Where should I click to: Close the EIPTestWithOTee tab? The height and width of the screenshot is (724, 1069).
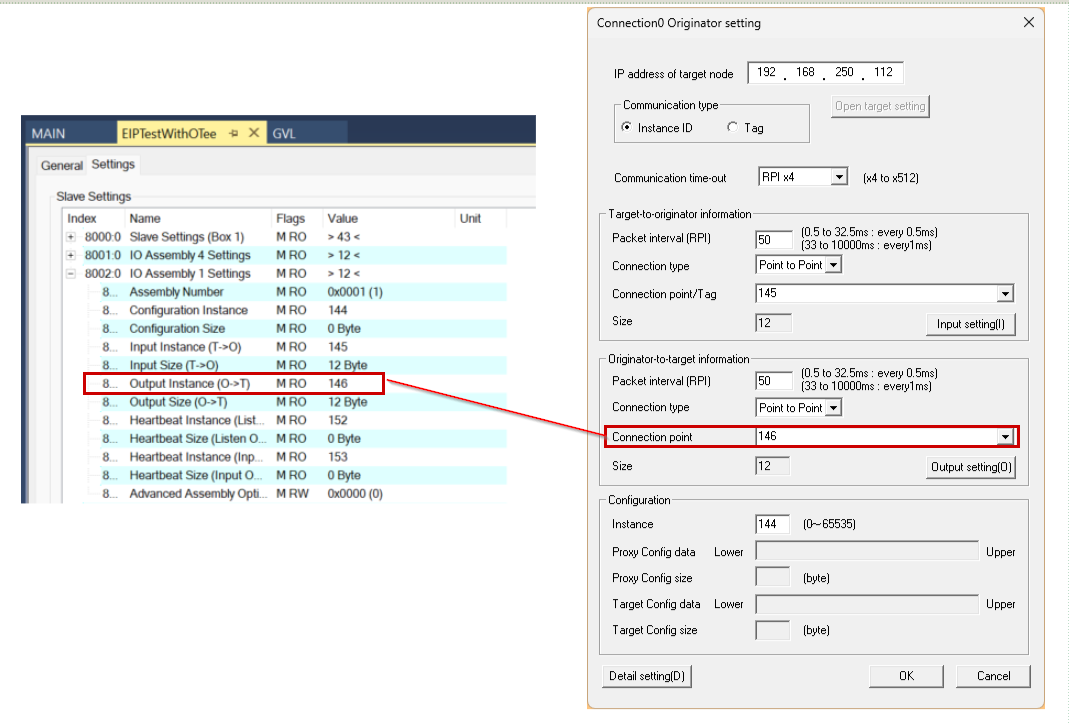(254, 133)
